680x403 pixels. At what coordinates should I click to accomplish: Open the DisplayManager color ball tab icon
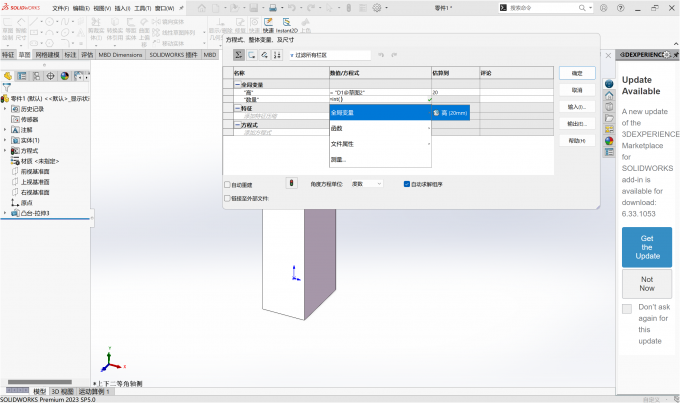65,76
